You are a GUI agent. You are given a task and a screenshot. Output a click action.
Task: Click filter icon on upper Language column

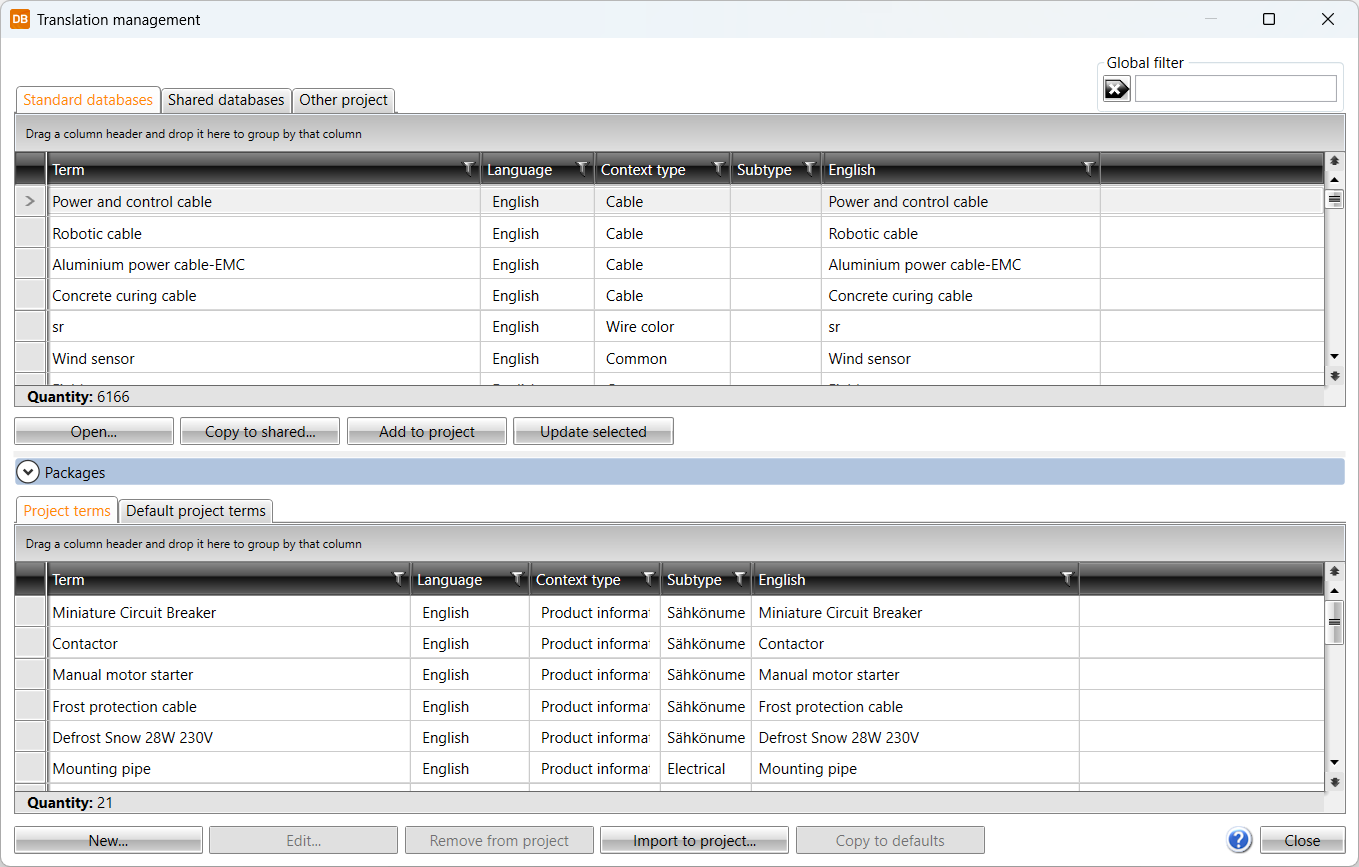click(x=582, y=169)
